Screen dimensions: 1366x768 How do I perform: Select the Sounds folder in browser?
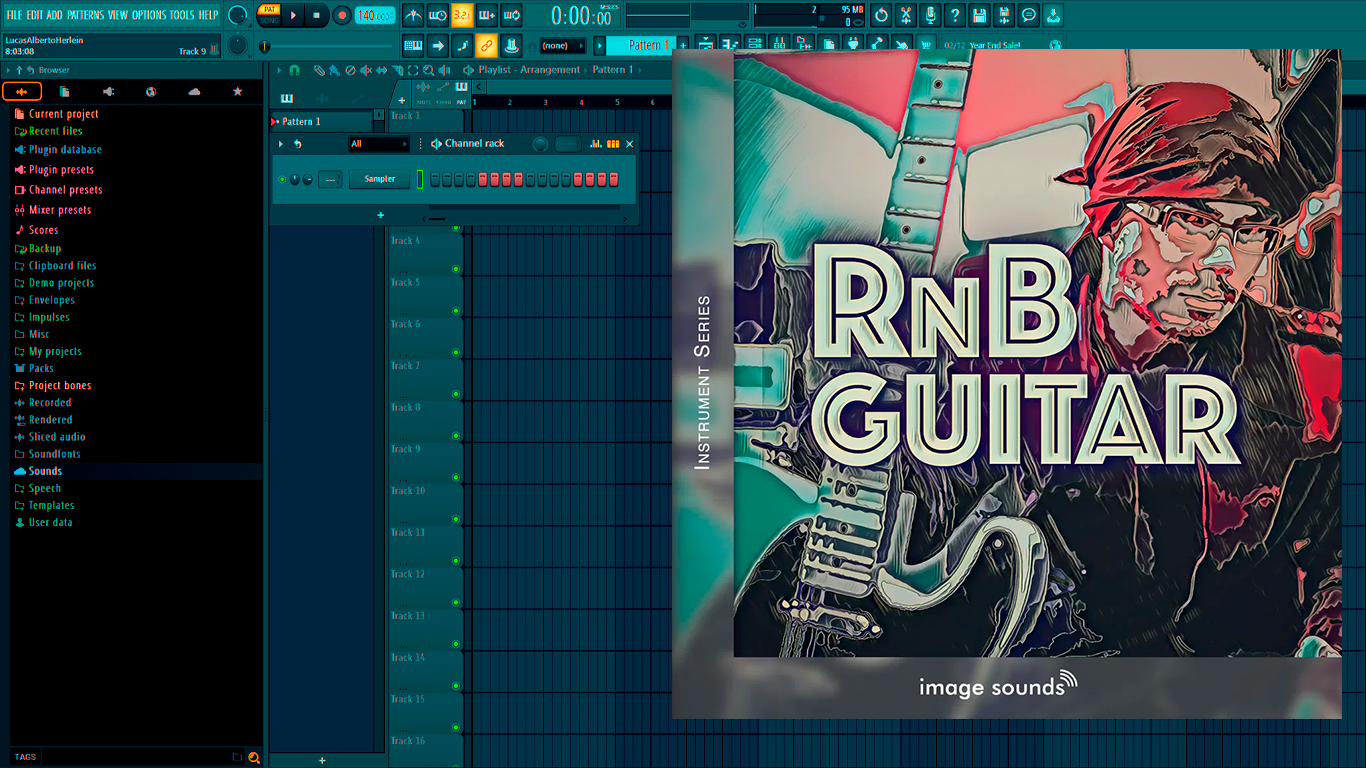coord(135,471)
